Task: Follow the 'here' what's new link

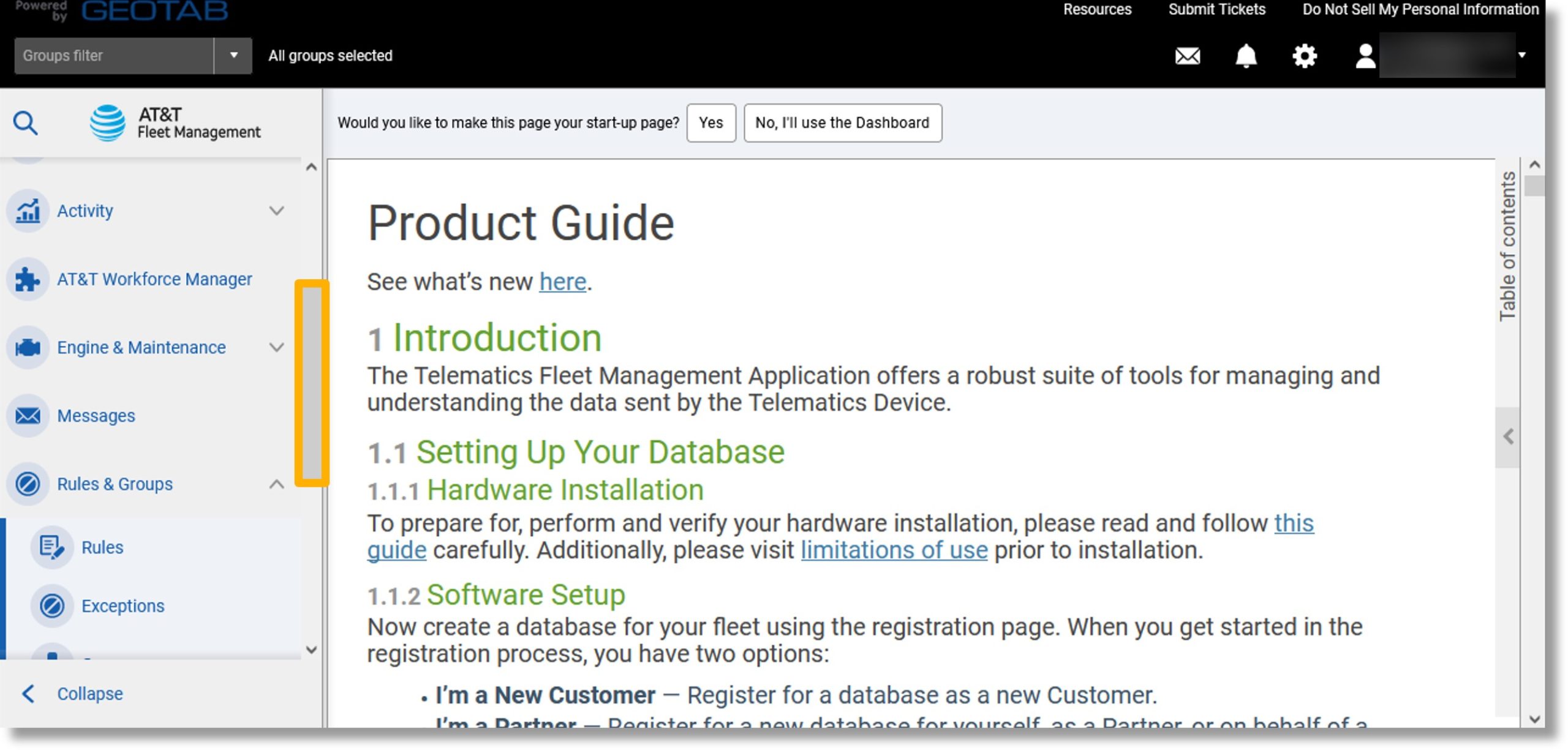Action: tap(563, 282)
